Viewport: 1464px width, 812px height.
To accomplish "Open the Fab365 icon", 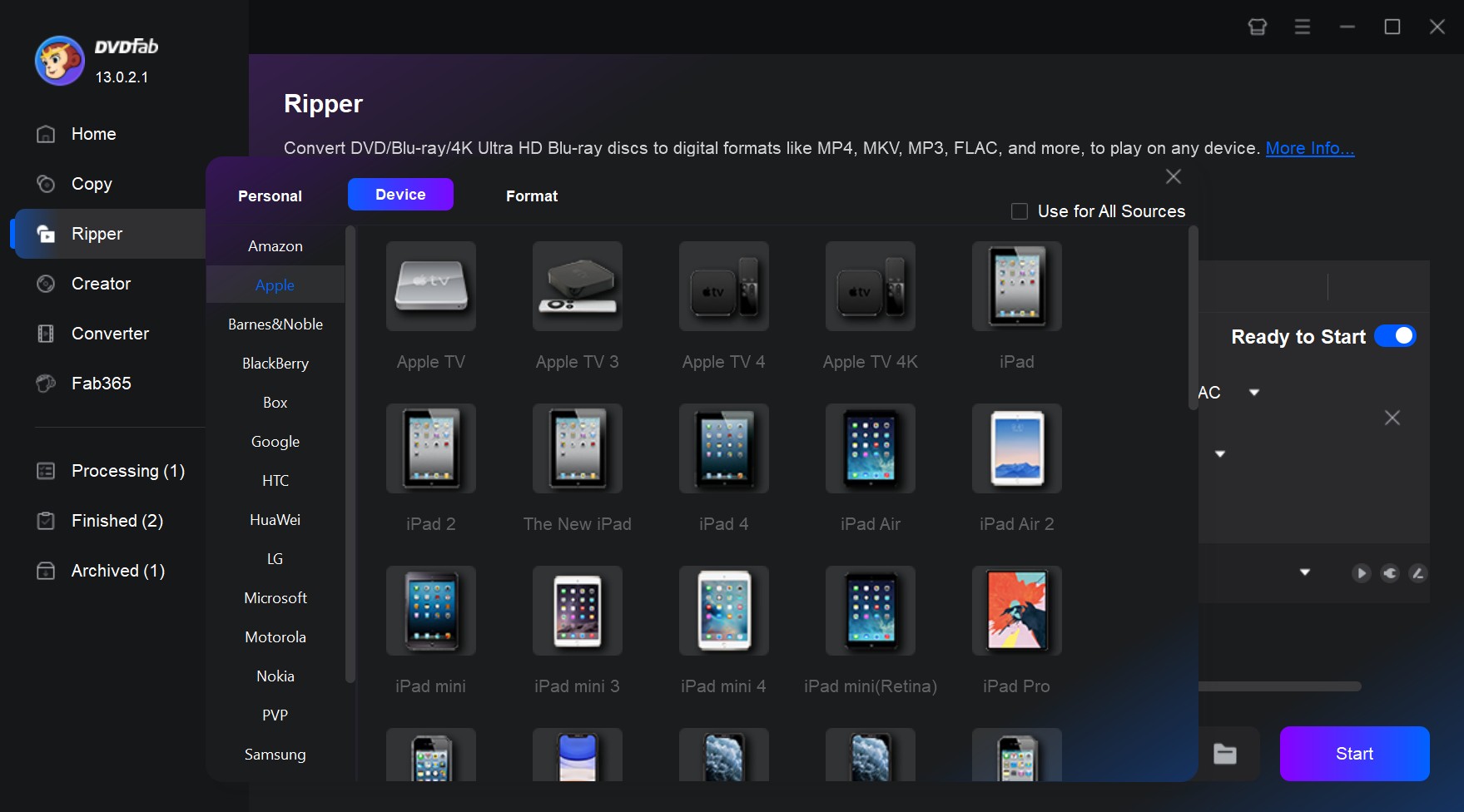I will point(46,384).
